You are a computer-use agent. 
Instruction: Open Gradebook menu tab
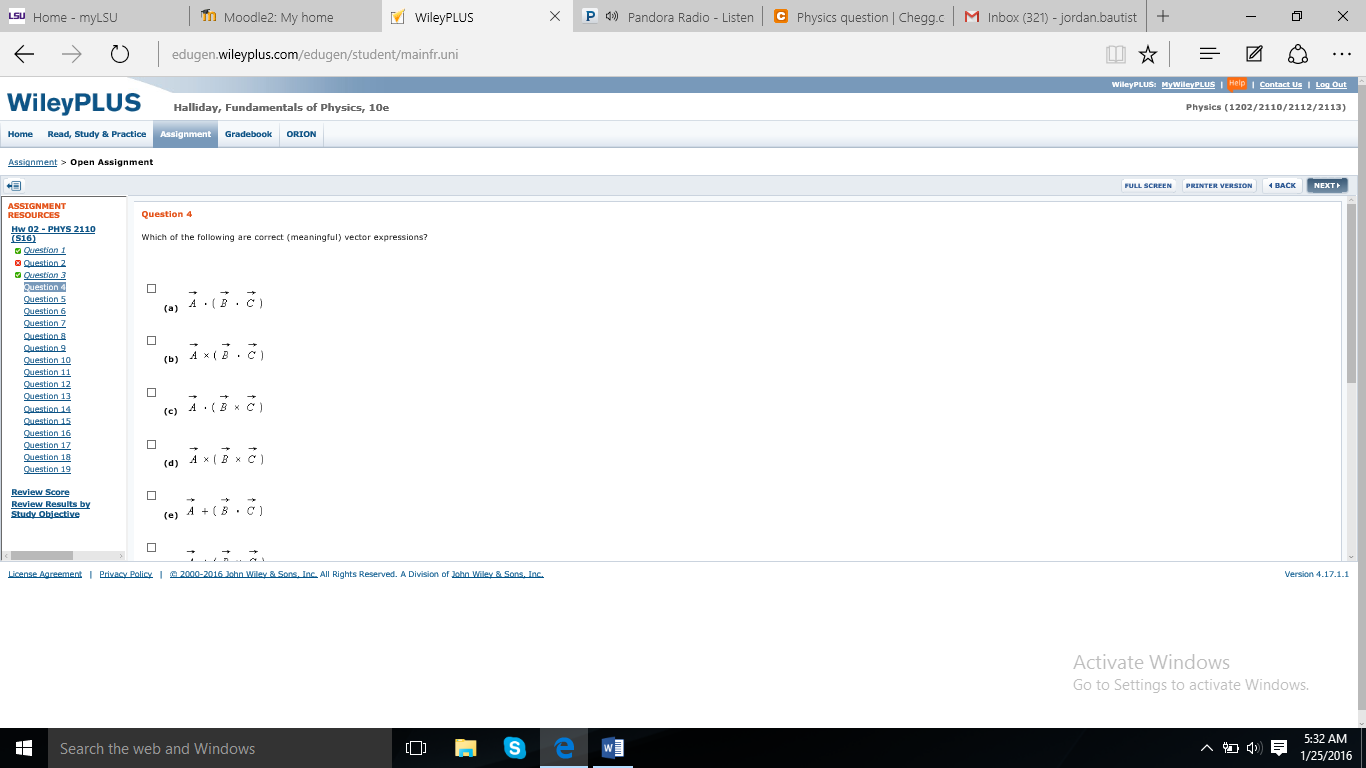248,134
